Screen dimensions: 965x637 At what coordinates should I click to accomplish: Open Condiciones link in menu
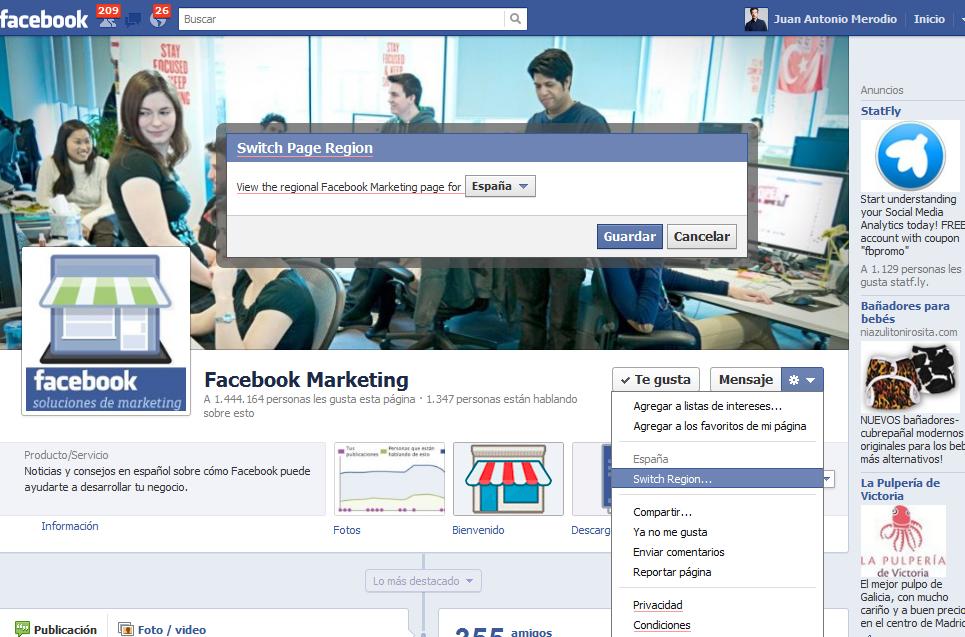[662, 625]
